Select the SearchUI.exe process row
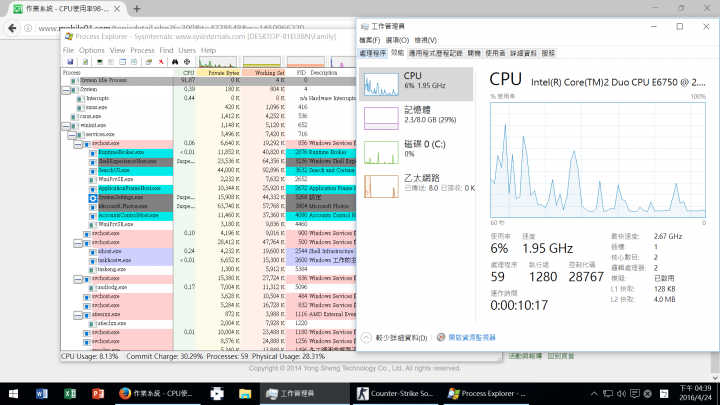The height and width of the screenshot is (405, 720). click(208, 170)
